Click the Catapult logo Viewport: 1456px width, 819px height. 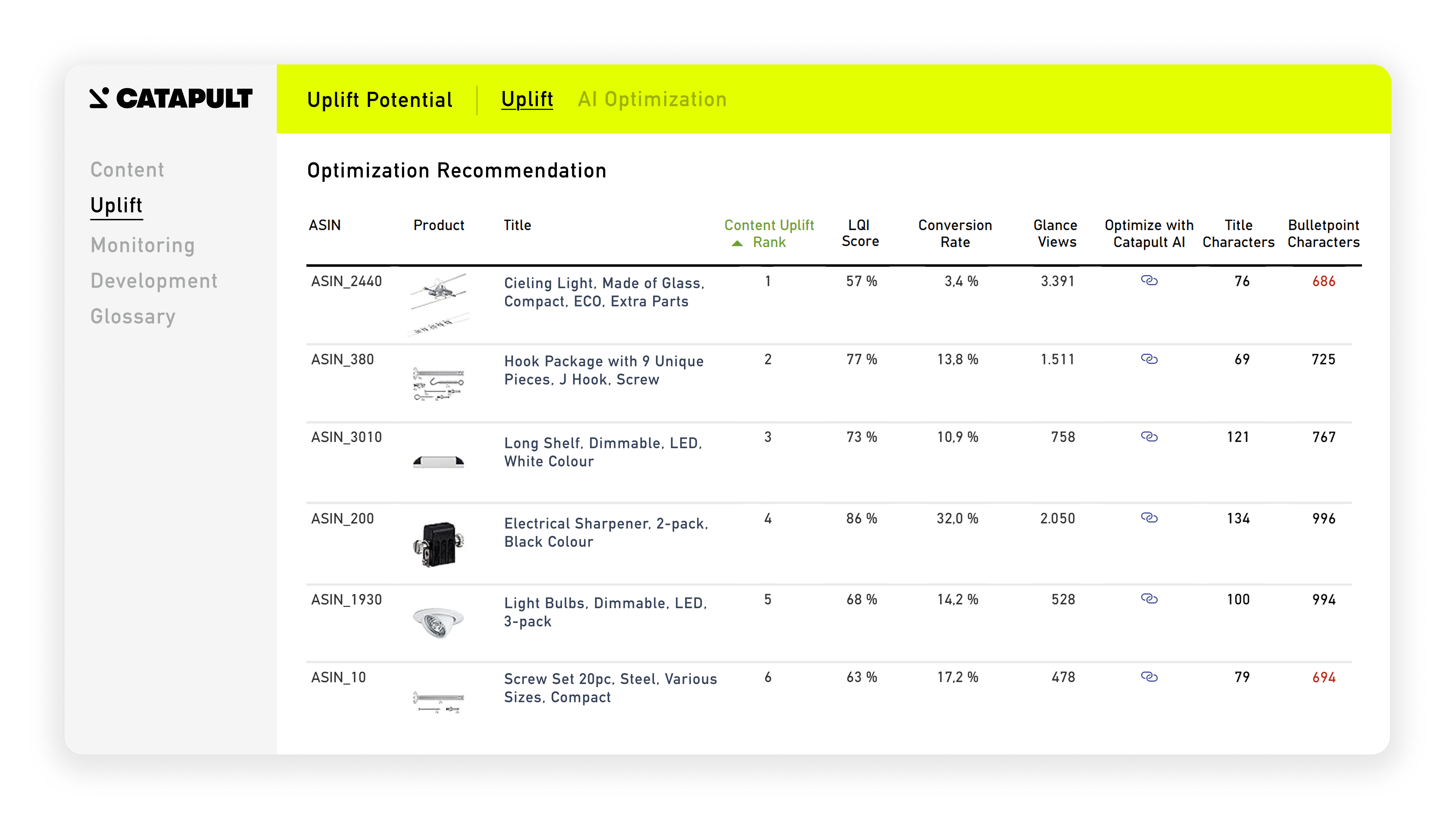[171, 98]
